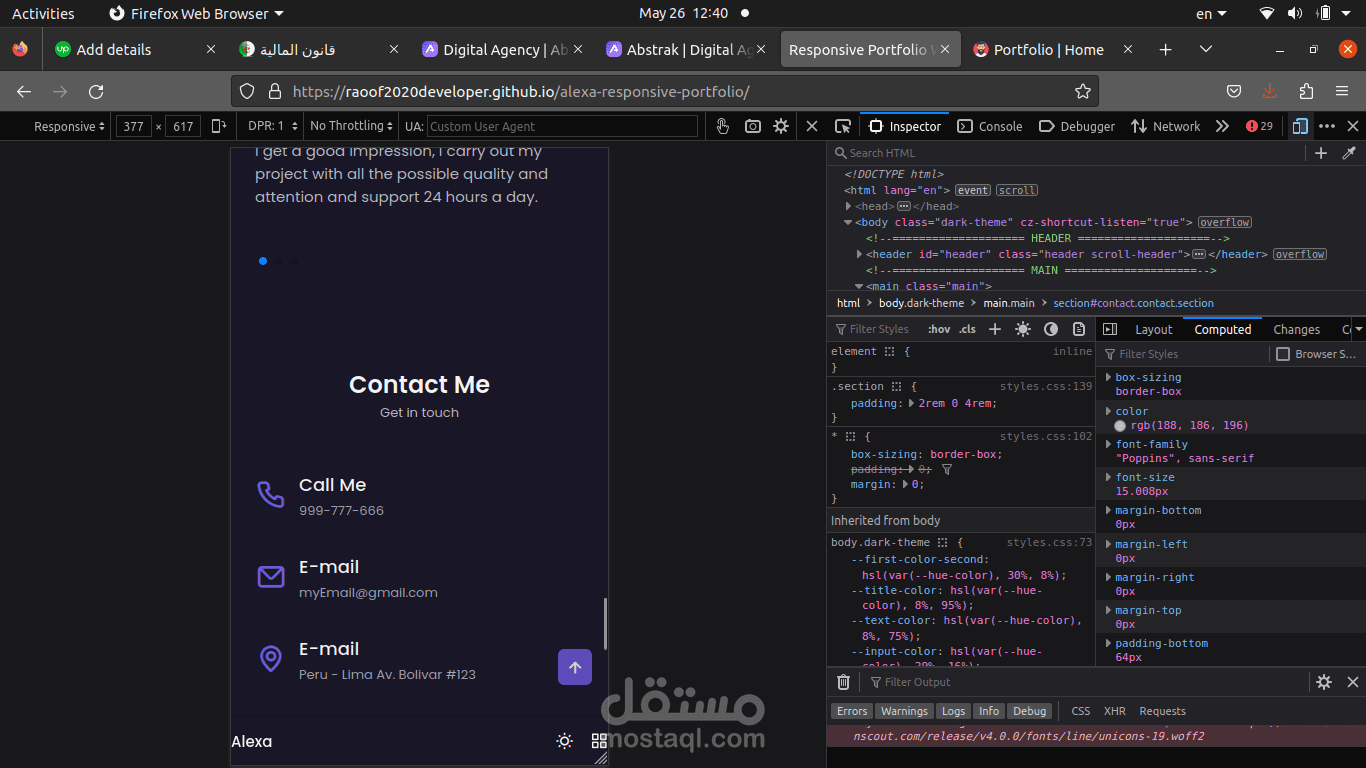Grab a color with the eyedropper
Screen dimensions: 1366x768
(1349, 153)
